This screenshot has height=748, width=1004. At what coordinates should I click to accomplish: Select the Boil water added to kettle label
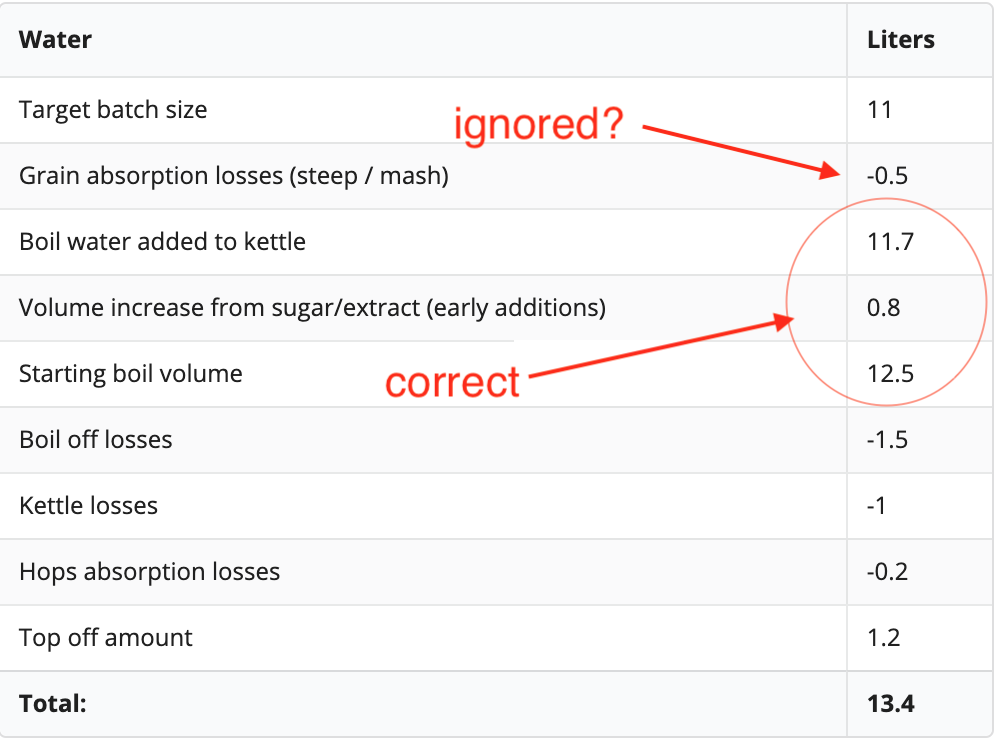162,242
